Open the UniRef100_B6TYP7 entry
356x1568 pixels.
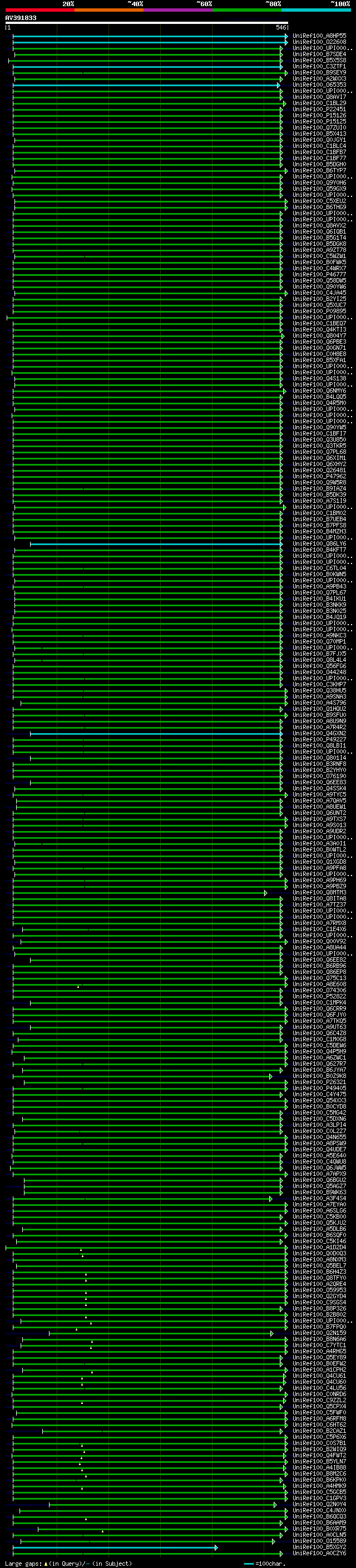319,170
